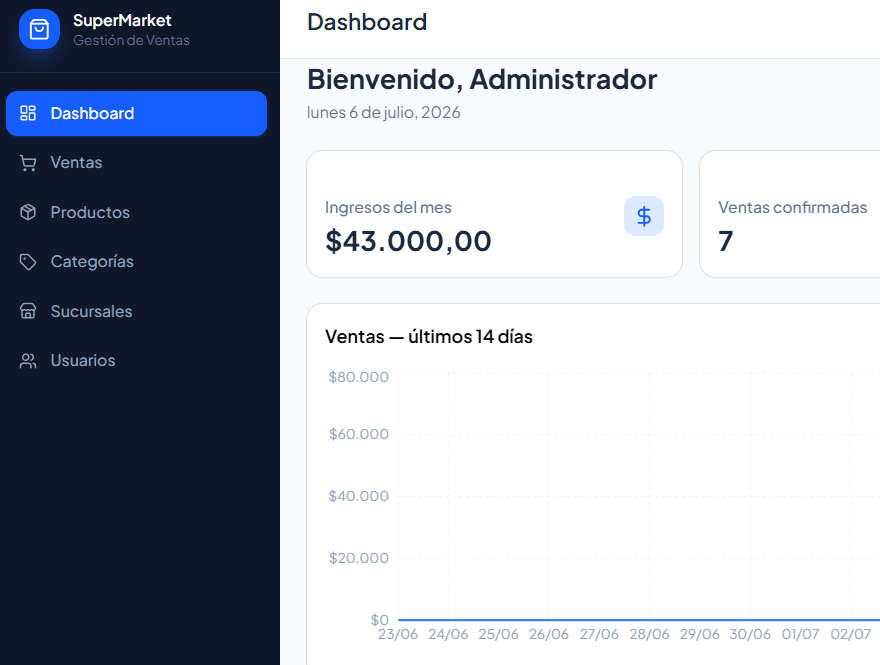The height and width of the screenshot is (665, 880).
Task: Click the 30/06 date on chart axis
Action: 750,634
